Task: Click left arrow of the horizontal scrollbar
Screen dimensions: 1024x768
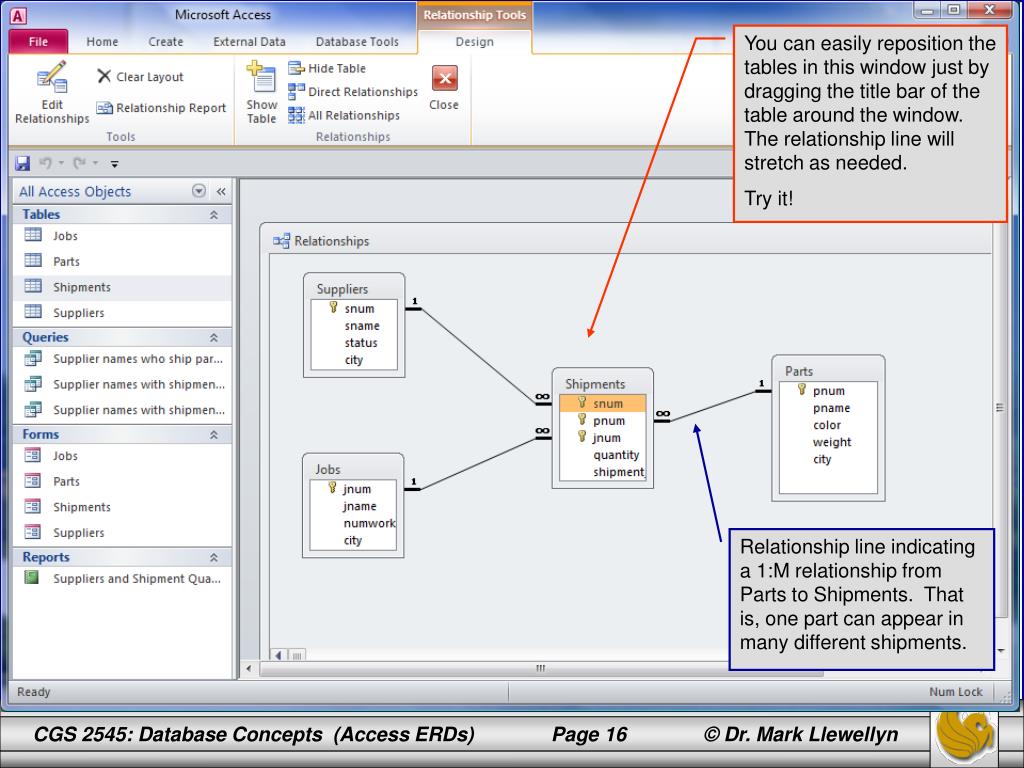Action: pos(249,668)
